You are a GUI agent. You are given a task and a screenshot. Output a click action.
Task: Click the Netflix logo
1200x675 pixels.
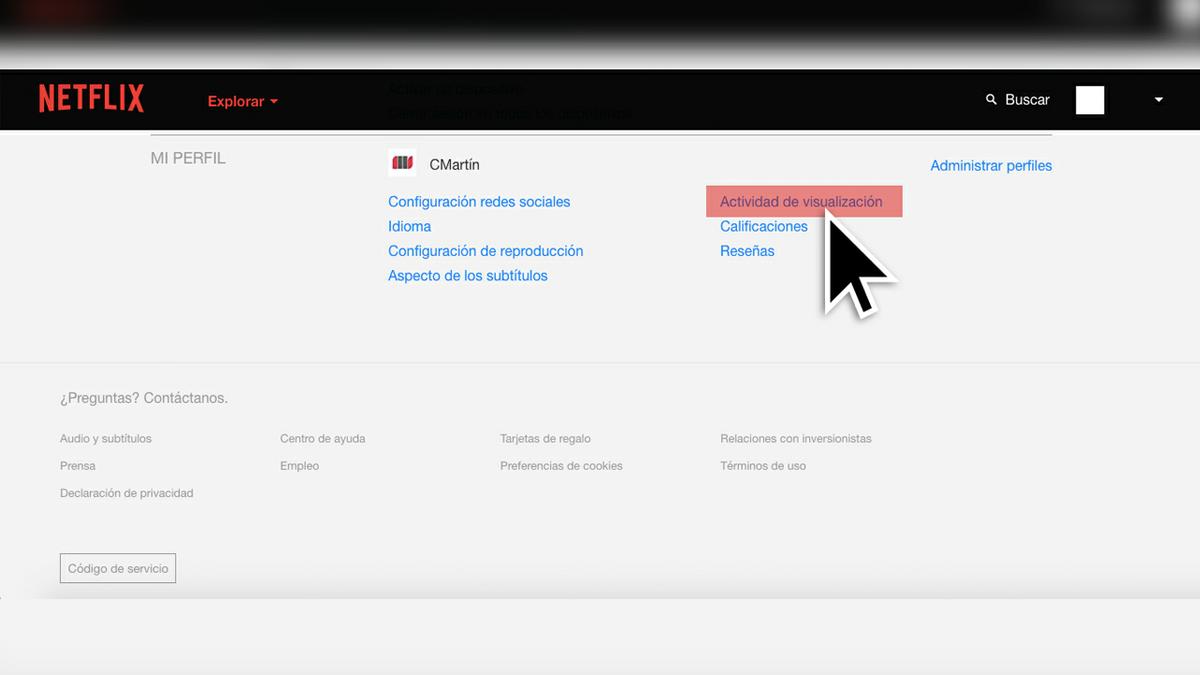[x=91, y=99]
